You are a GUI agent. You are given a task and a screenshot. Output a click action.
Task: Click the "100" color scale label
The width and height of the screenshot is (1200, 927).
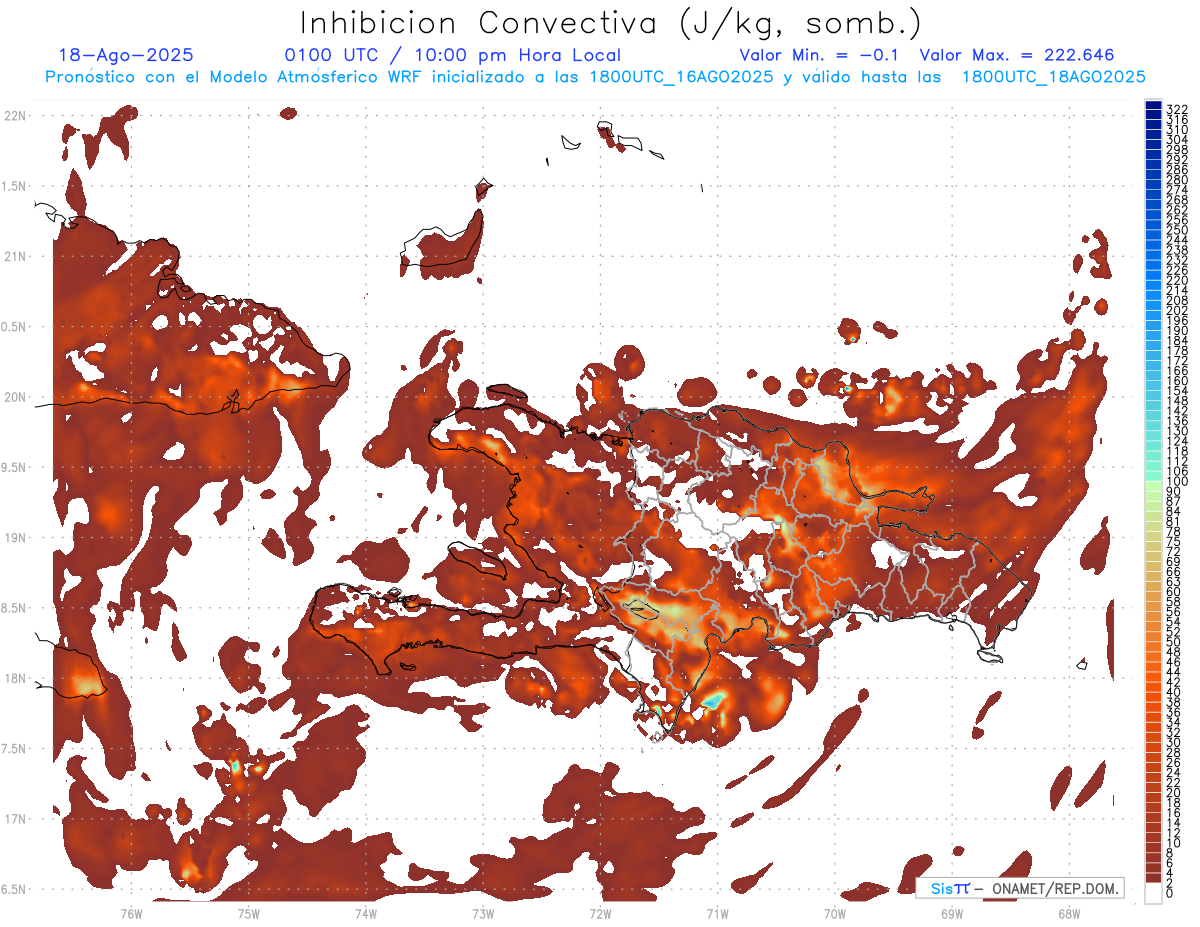tap(1177, 482)
